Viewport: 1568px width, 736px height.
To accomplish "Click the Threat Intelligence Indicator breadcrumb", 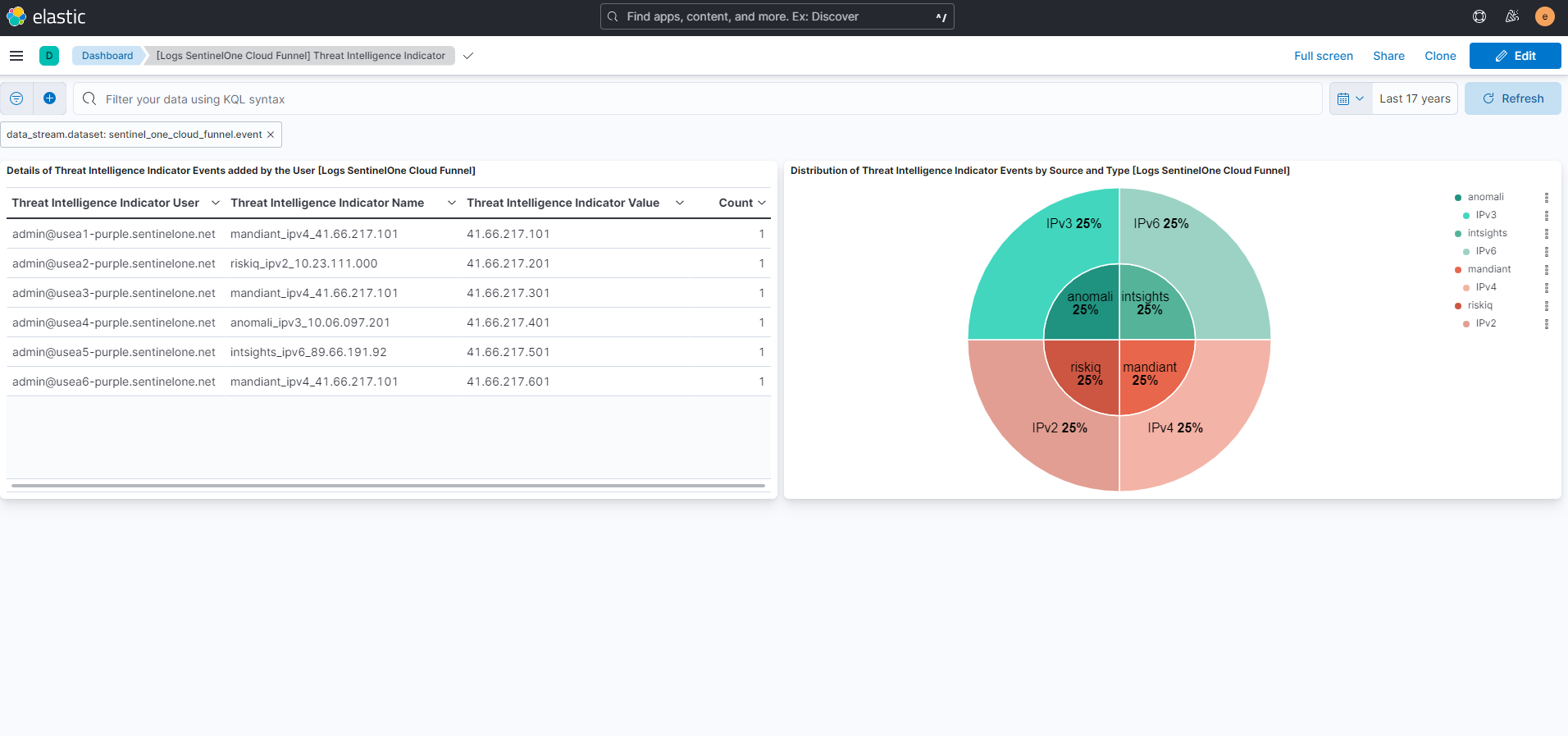I will pos(301,56).
